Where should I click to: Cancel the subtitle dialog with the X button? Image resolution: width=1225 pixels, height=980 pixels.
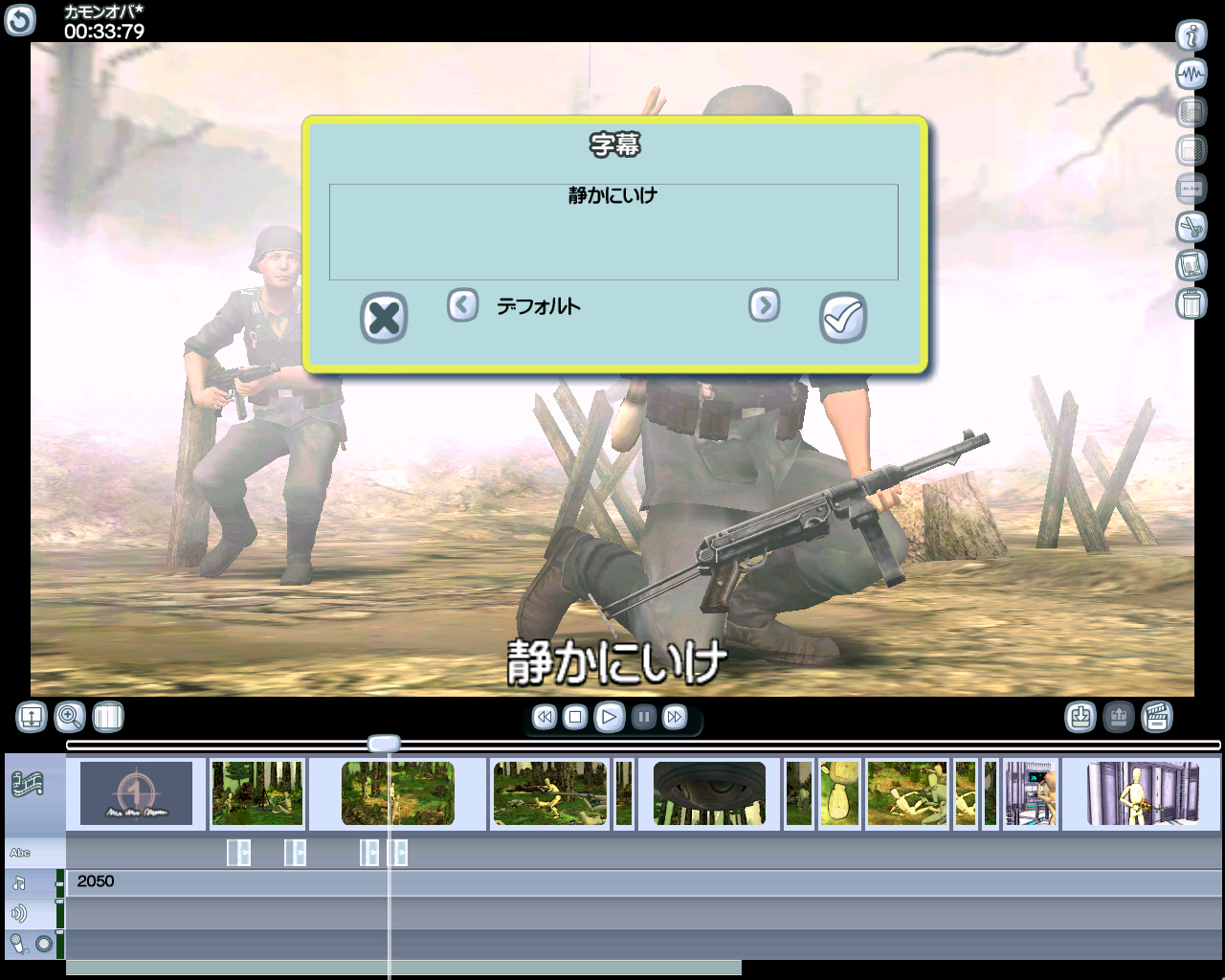(384, 318)
